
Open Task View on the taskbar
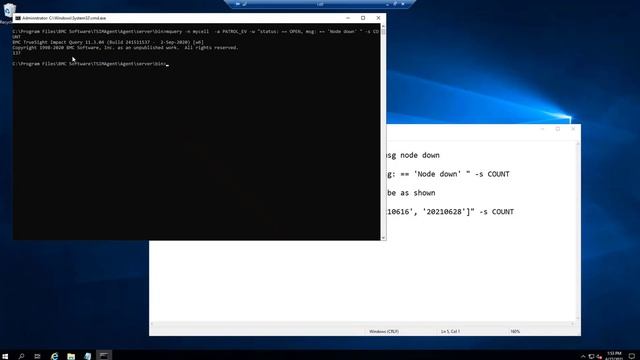37,356
